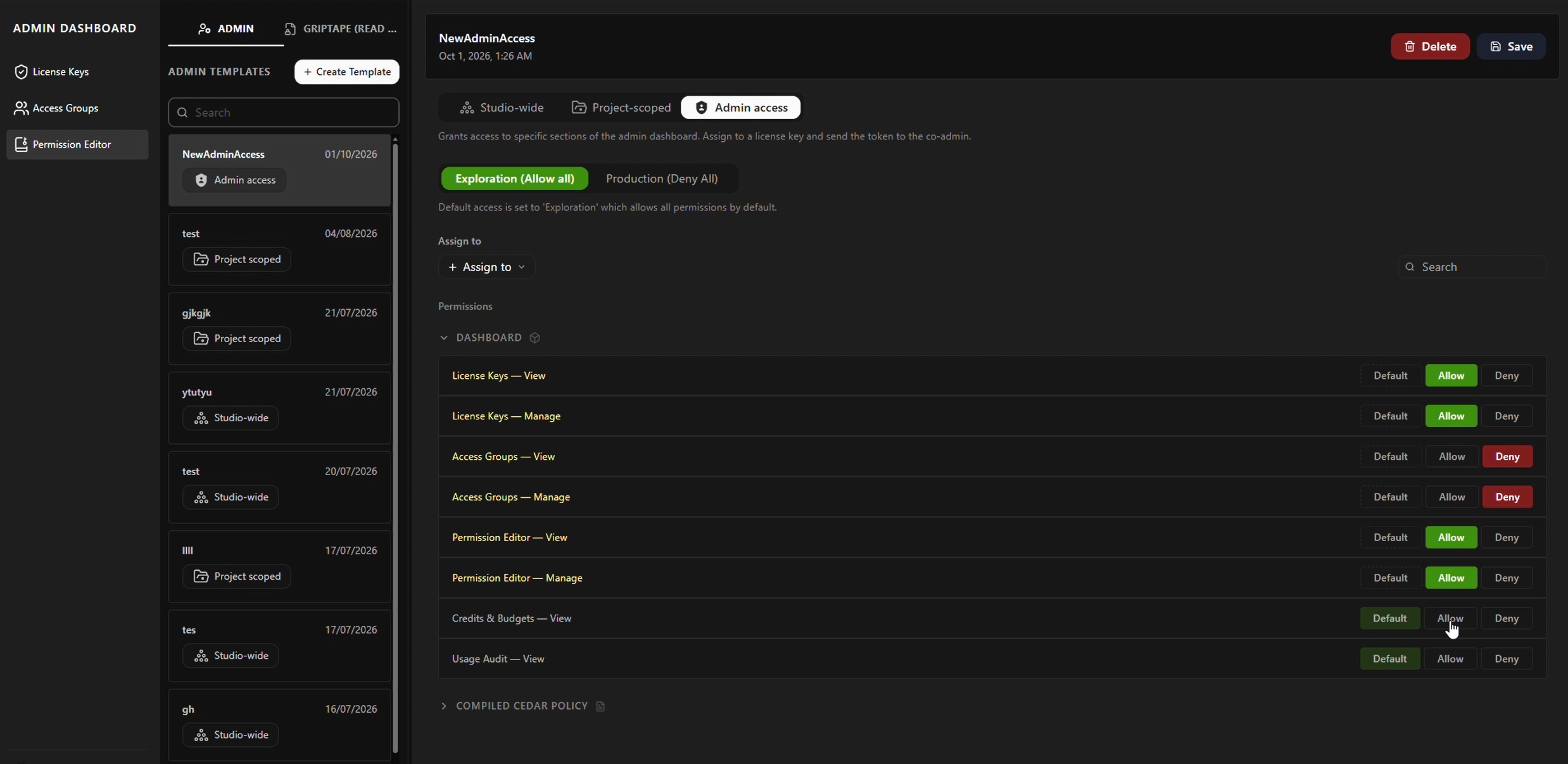Save the template changes
Viewport: 1568px width, 764px height.
1511,46
